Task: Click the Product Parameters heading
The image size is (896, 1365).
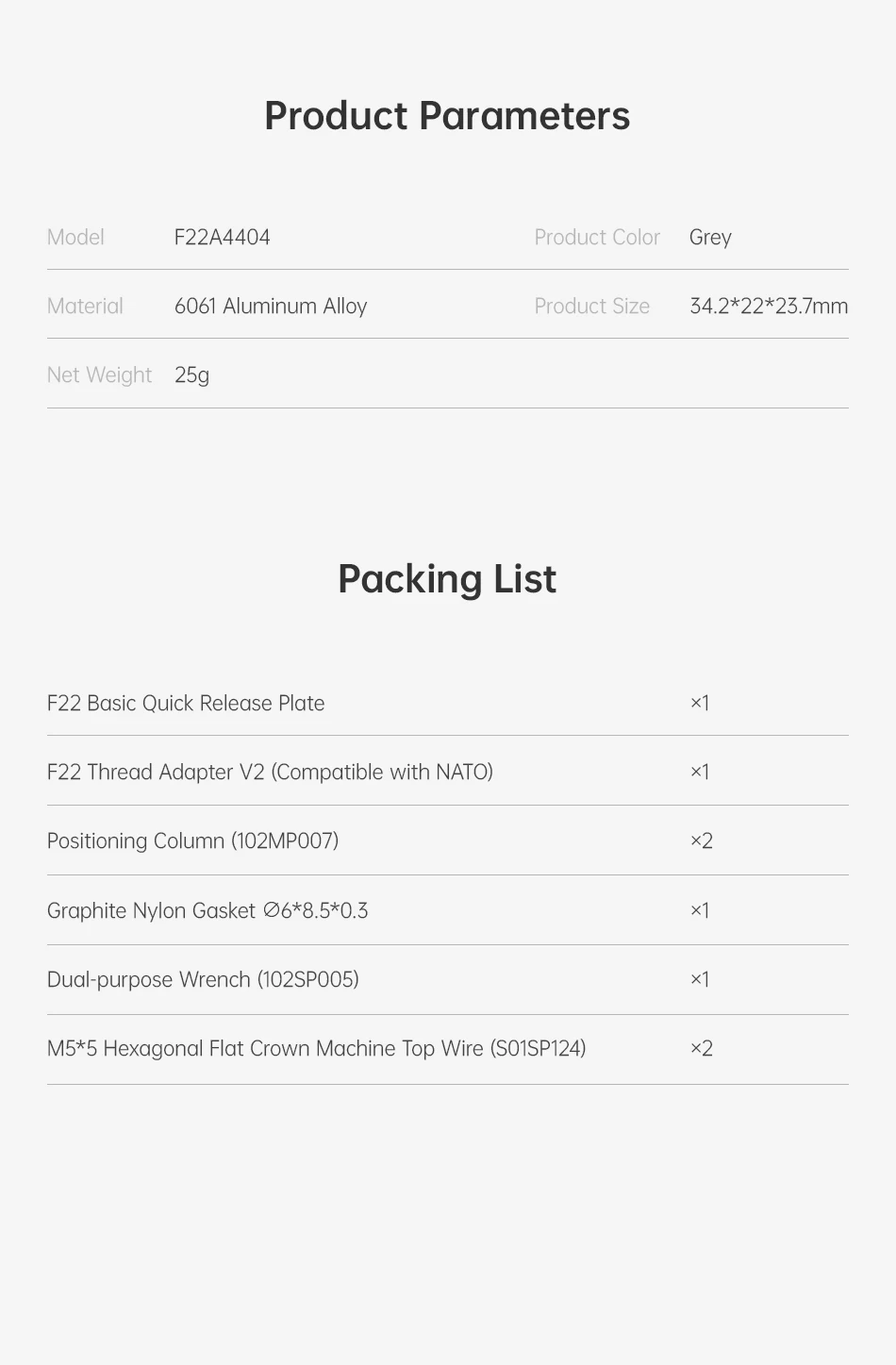Action: (447, 116)
